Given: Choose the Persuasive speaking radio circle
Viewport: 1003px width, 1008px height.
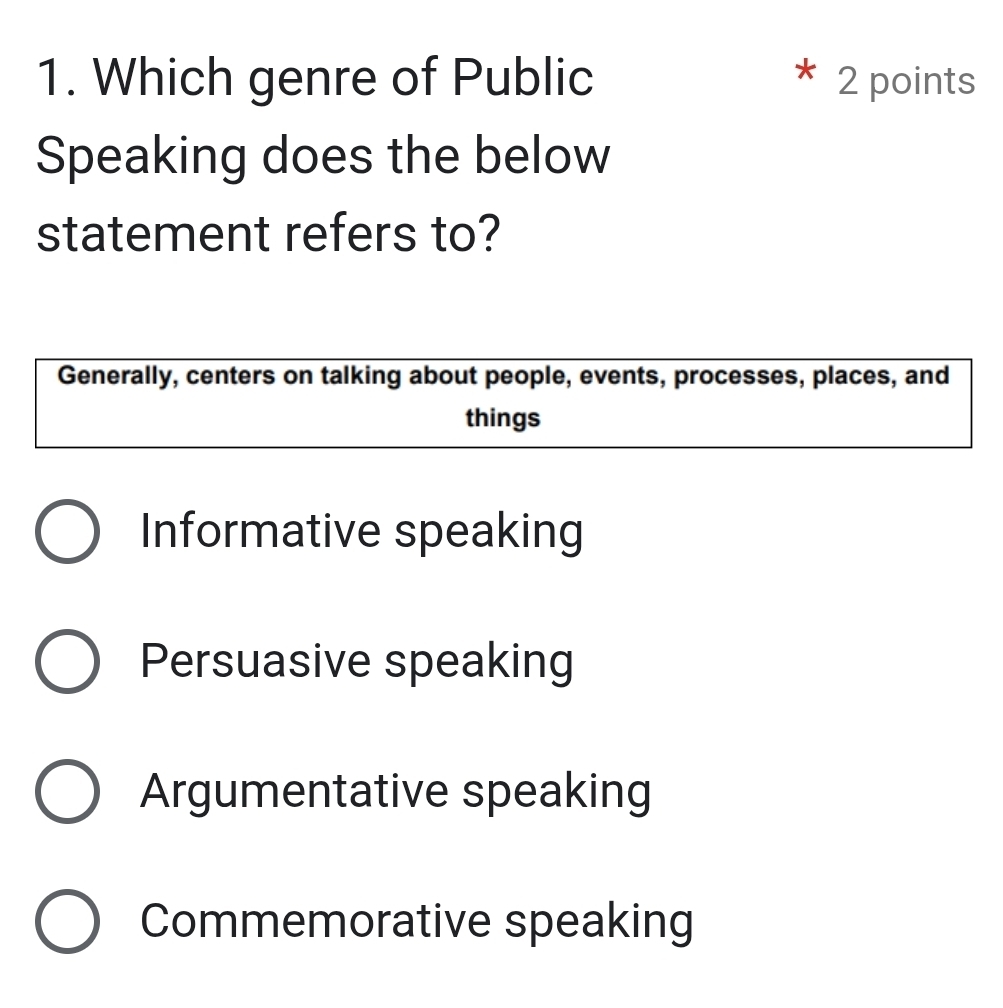Looking at the screenshot, I should [68, 662].
